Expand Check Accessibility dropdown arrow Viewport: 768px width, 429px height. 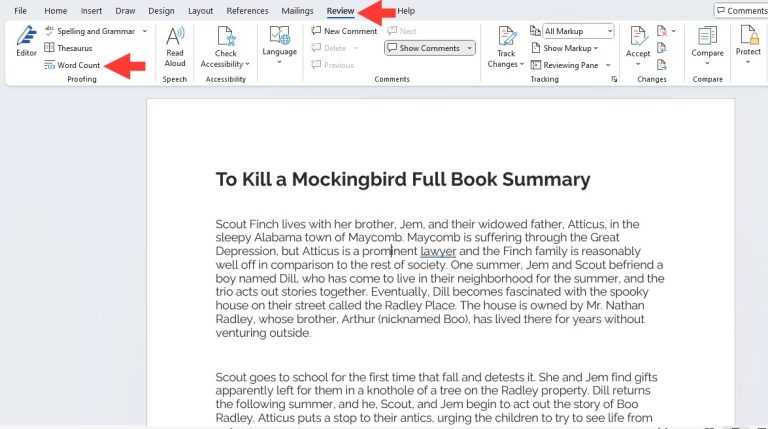247,64
